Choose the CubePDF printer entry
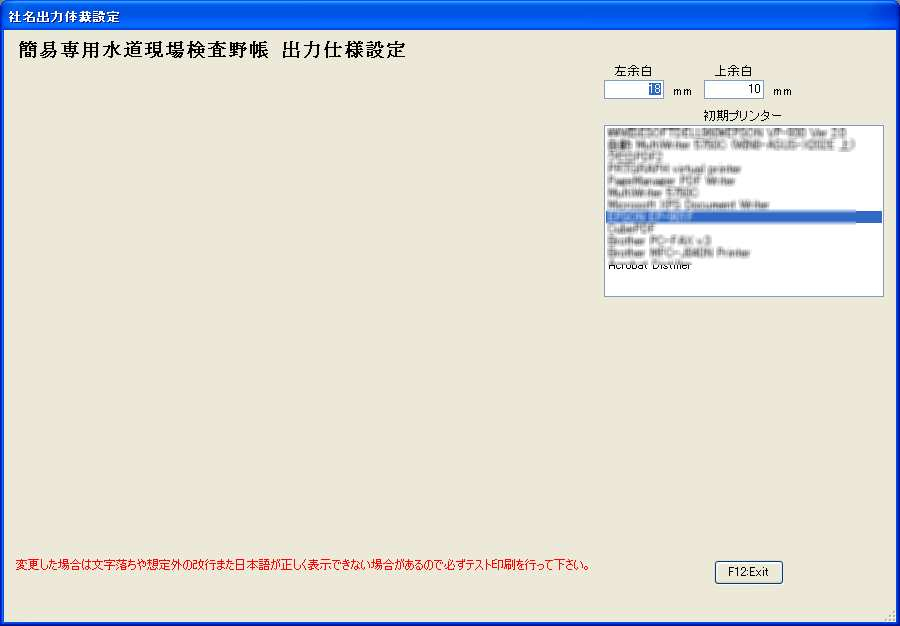The image size is (900, 626). coord(629,229)
